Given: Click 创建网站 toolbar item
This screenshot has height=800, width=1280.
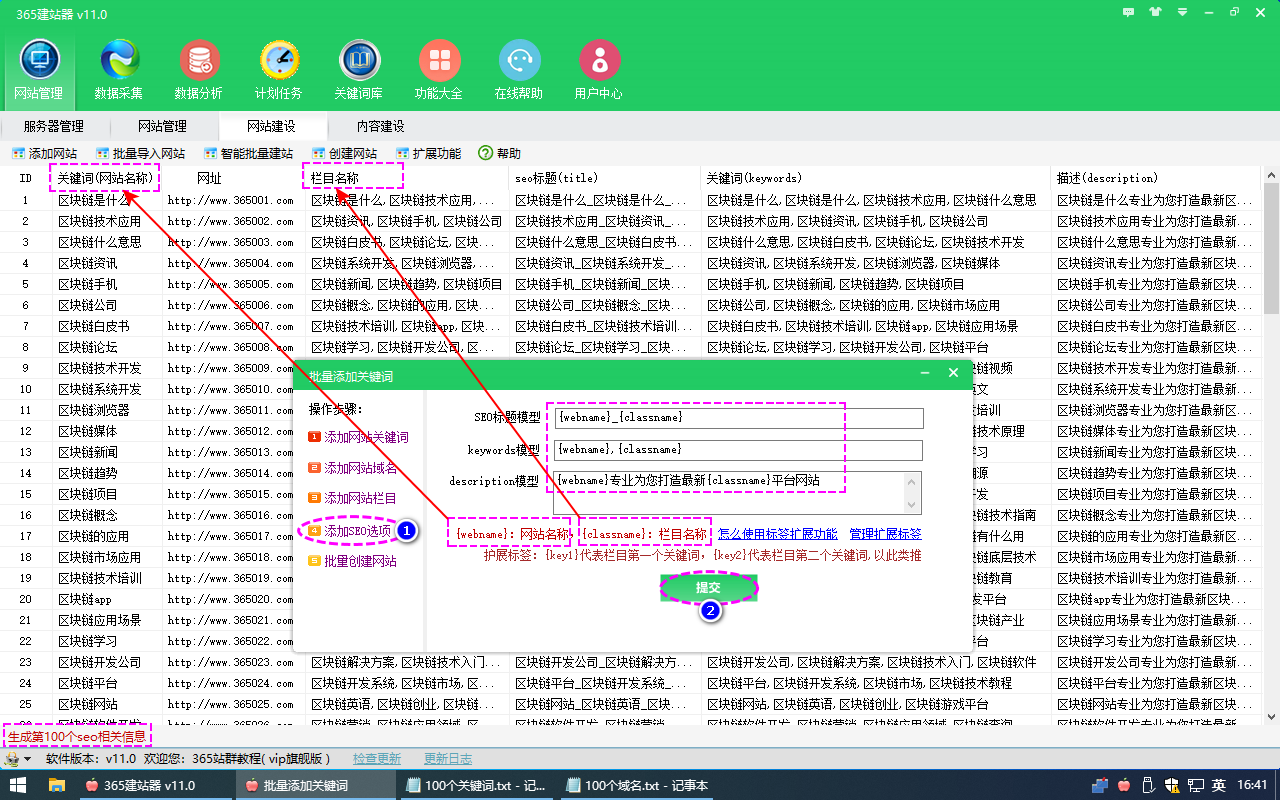Looking at the screenshot, I should 344,153.
